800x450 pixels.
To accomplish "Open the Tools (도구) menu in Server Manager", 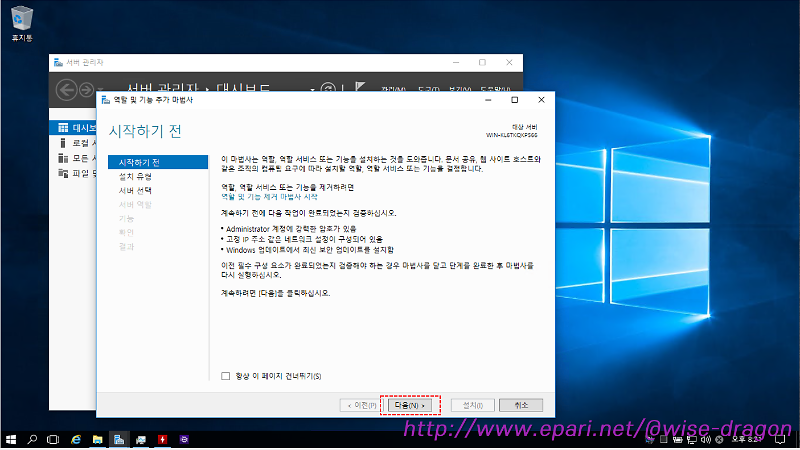I will coord(429,89).
